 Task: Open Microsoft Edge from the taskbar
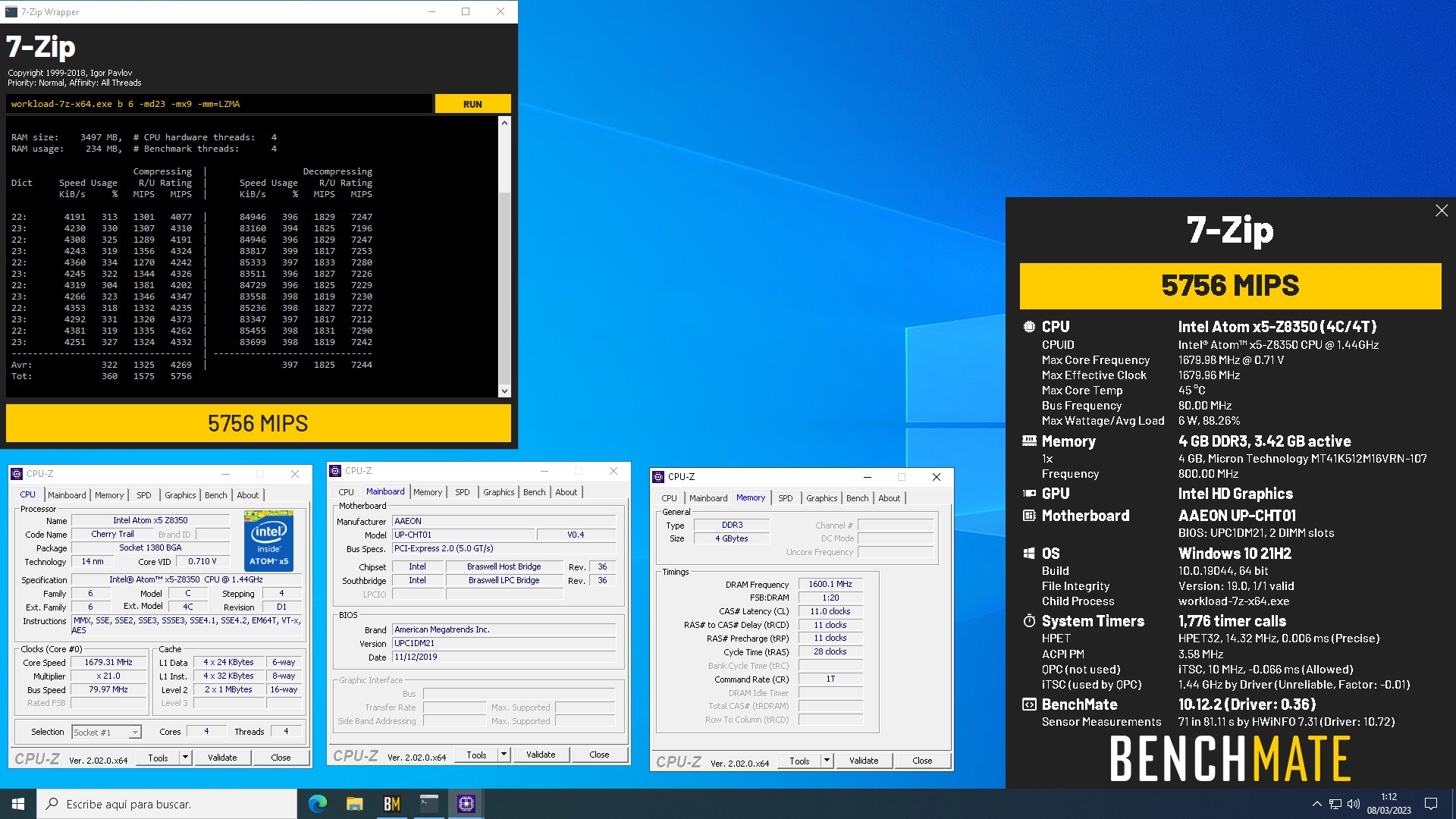point(318,804)
